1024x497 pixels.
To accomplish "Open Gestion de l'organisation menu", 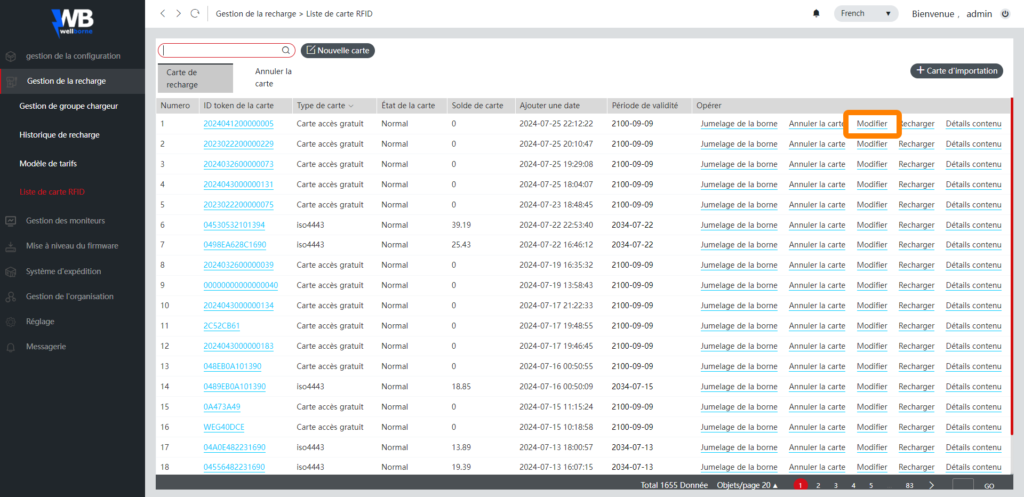I will (x=70, y=297).
